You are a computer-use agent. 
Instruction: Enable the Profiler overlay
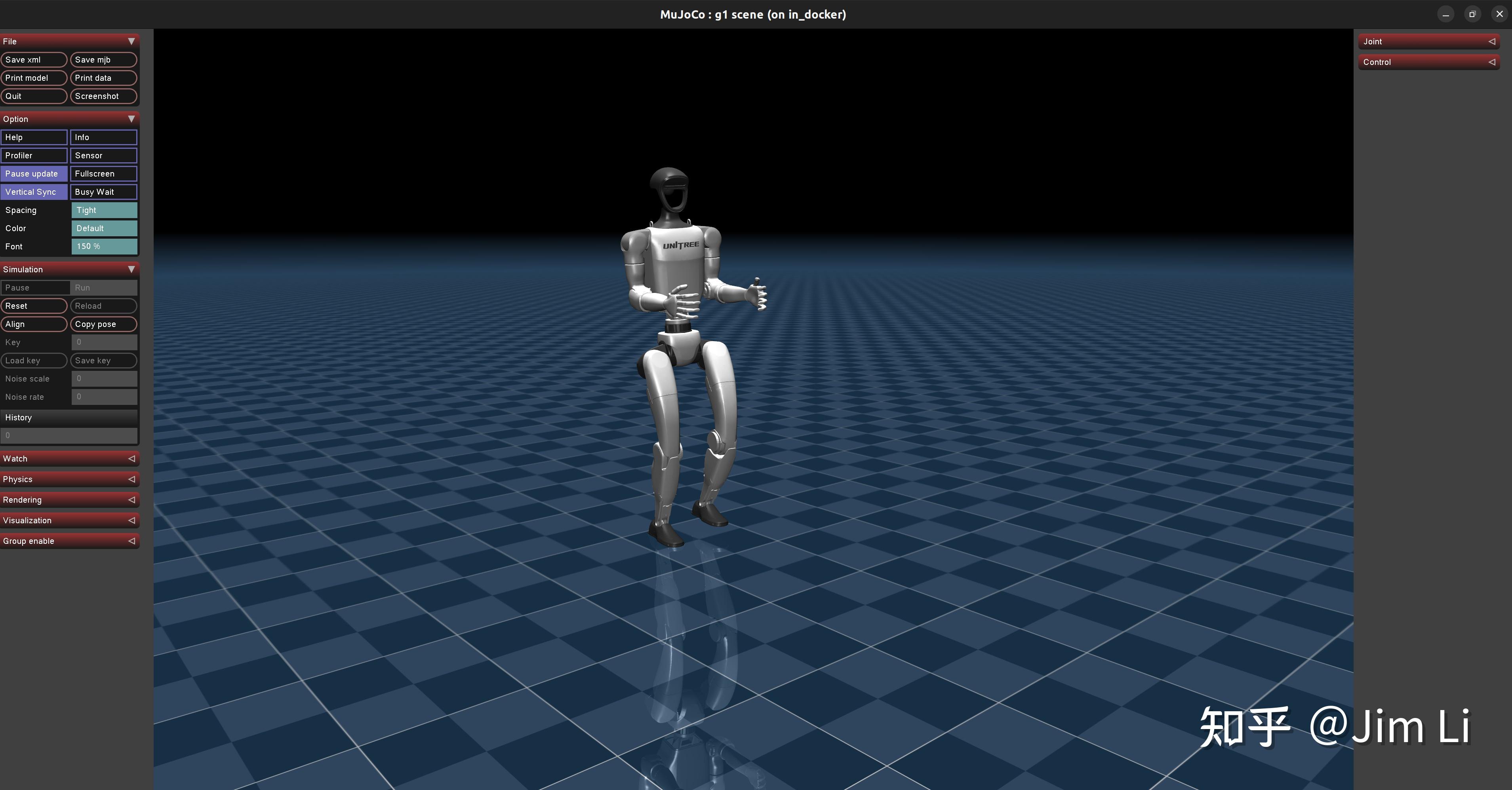click(34, 156)
